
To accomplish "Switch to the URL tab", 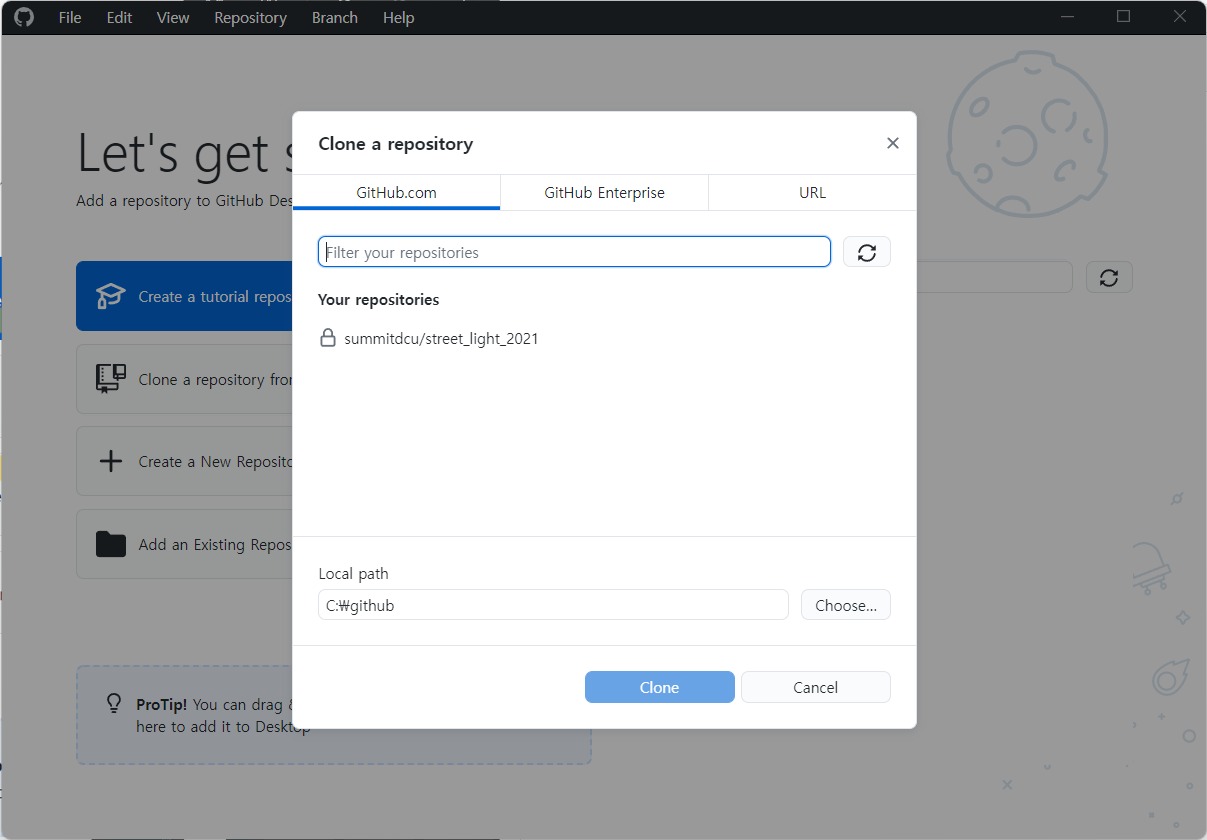I will (812, 193).
